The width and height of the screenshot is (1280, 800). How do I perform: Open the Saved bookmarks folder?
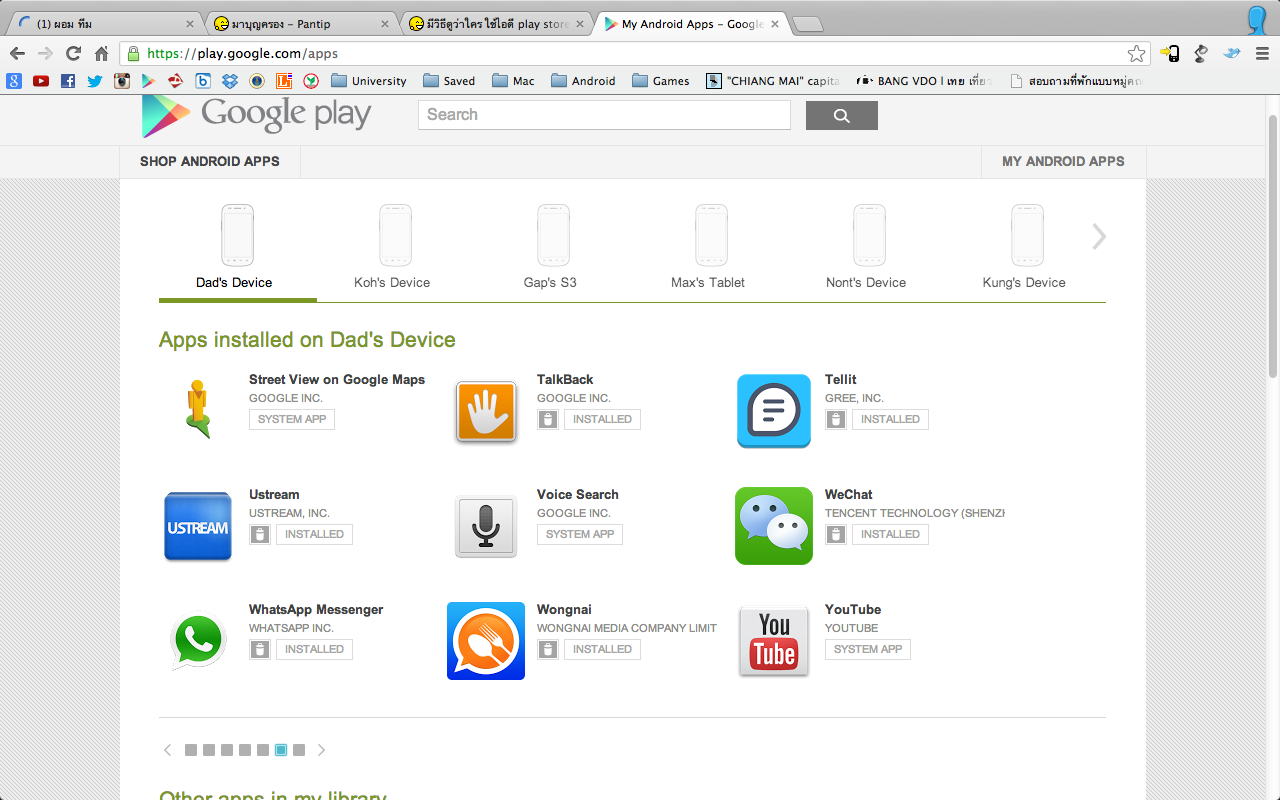pos(449,81)
